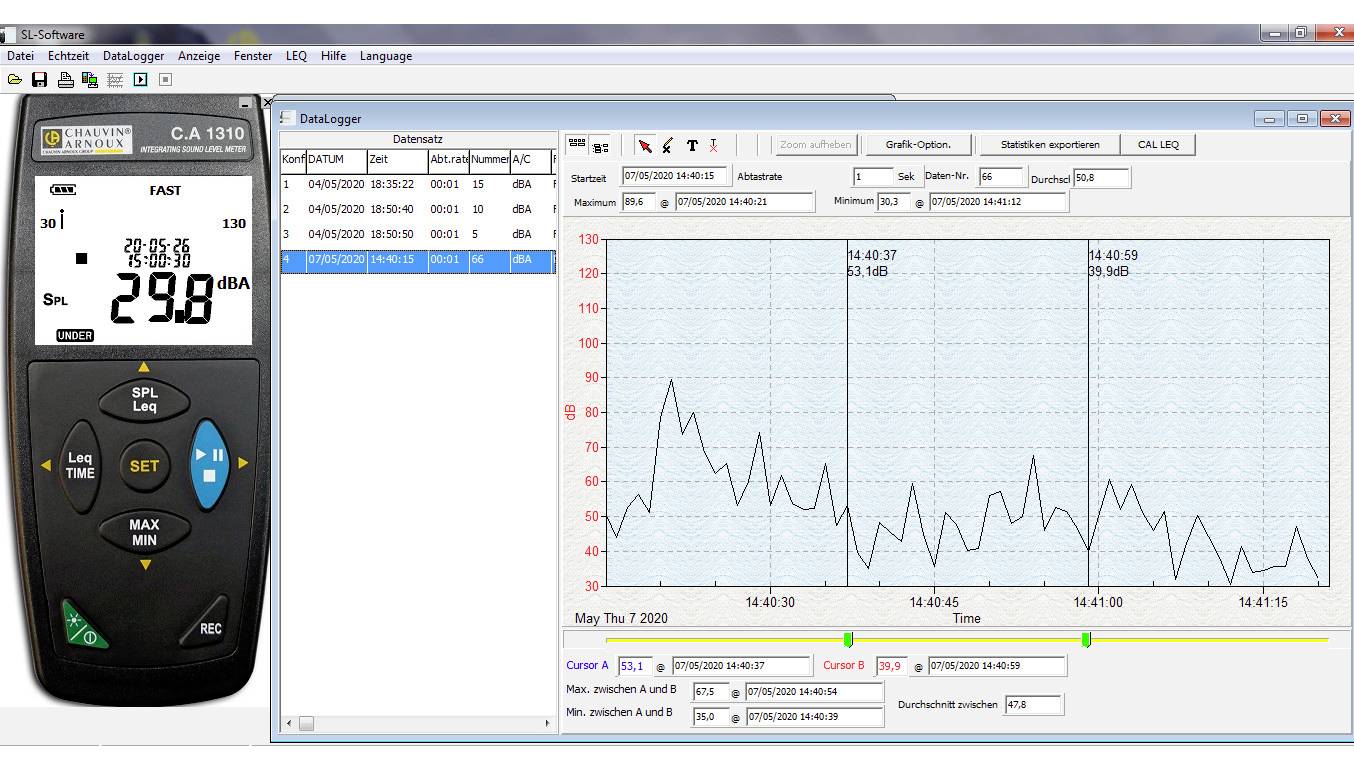1354x762 pixels.
Task: Download data from the sound level meter
Action: click(x=90, y=79)
